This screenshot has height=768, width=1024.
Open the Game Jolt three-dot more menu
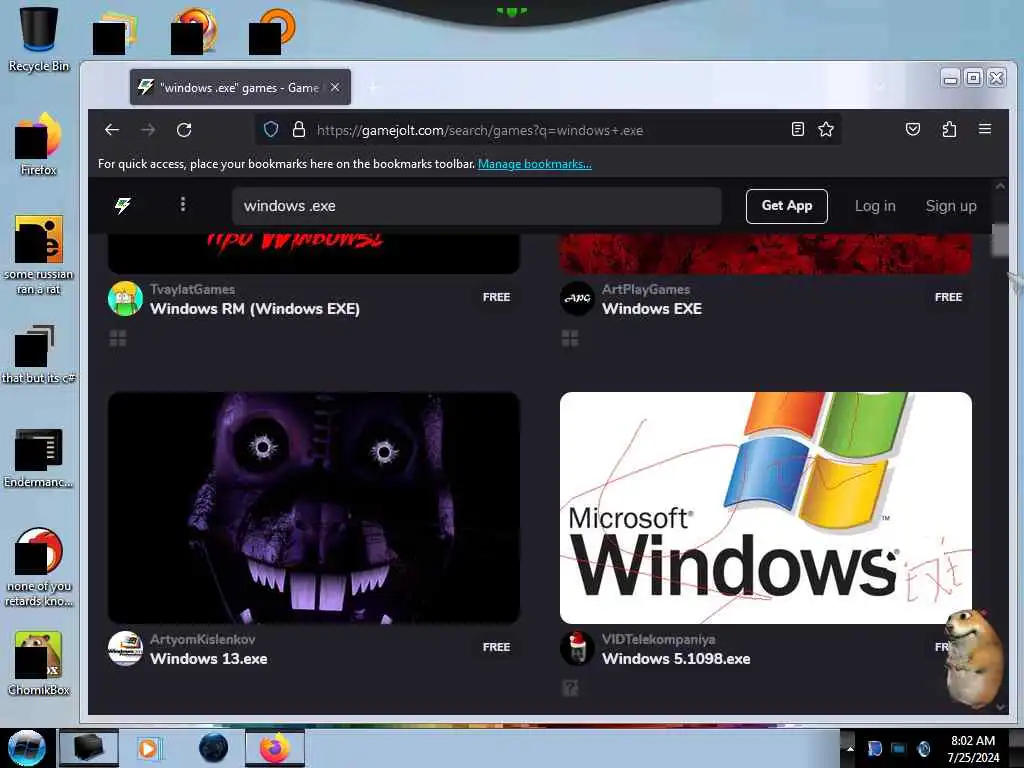[183, 204]
